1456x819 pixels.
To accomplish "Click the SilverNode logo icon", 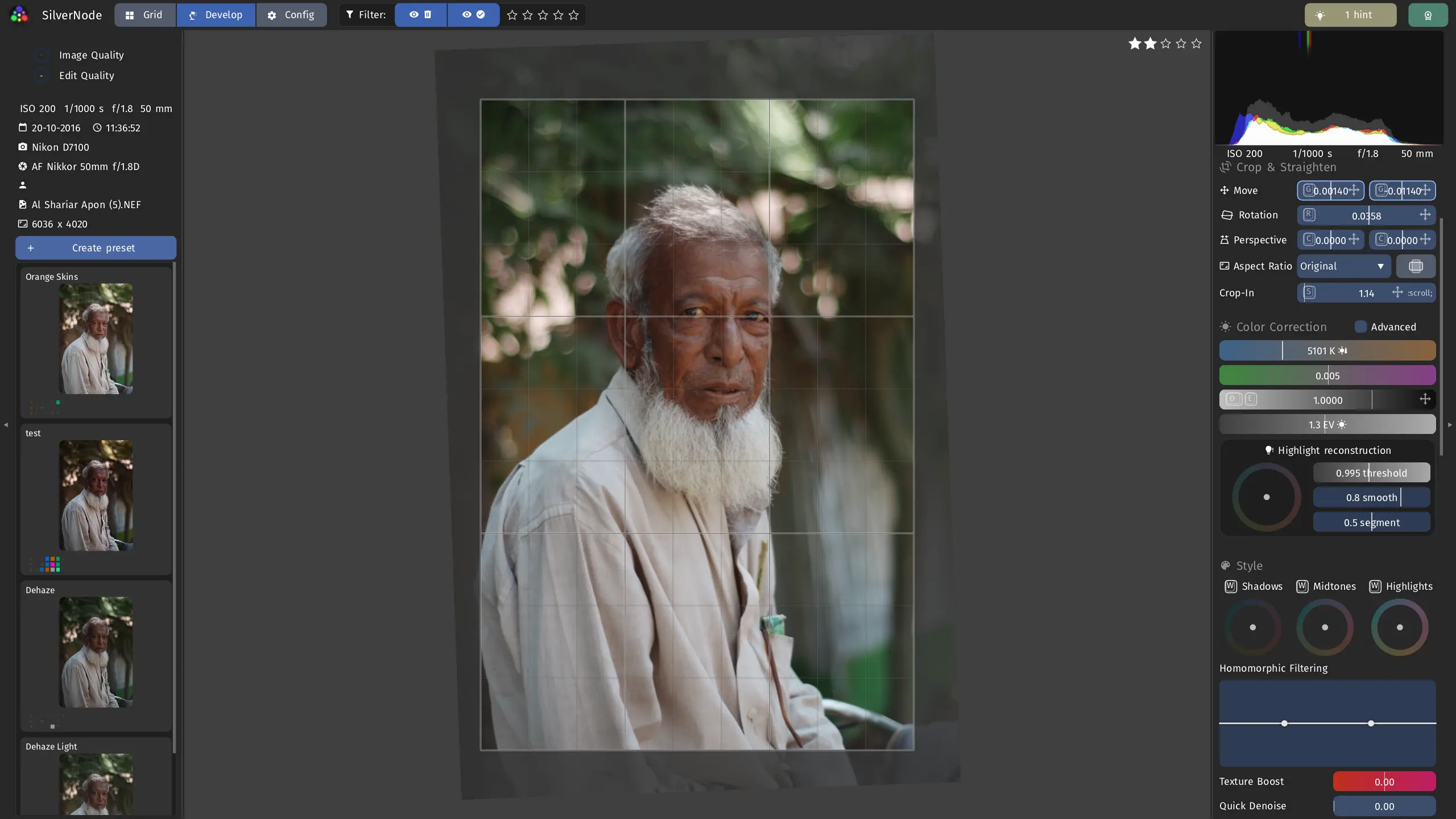I will coord(19,15).
